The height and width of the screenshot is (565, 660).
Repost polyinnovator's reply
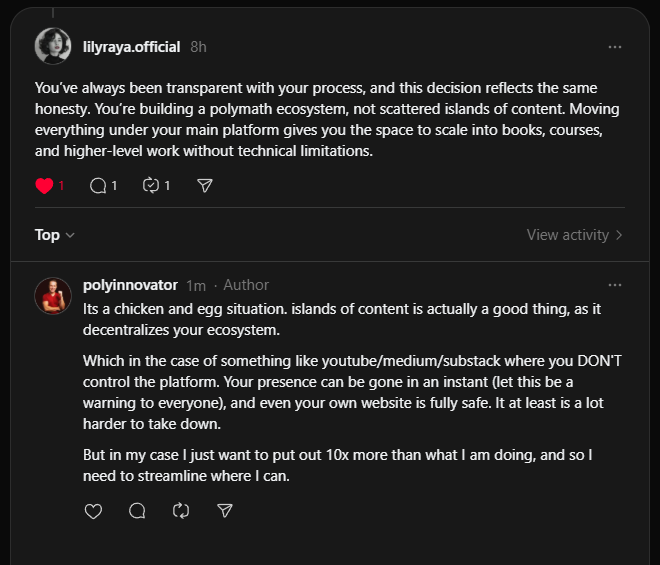[x=181, y=510]
